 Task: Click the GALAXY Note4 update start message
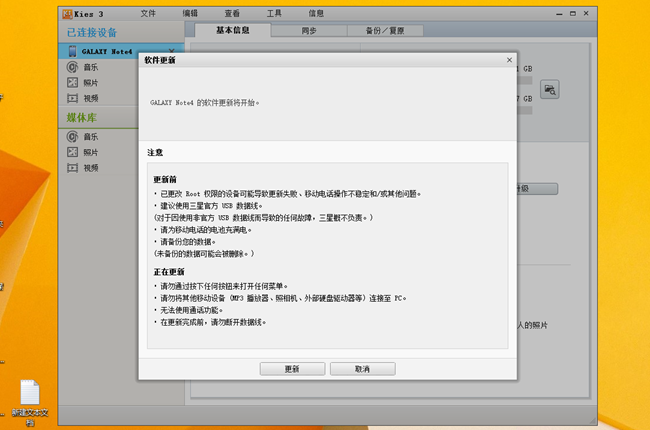coord(205,103)
